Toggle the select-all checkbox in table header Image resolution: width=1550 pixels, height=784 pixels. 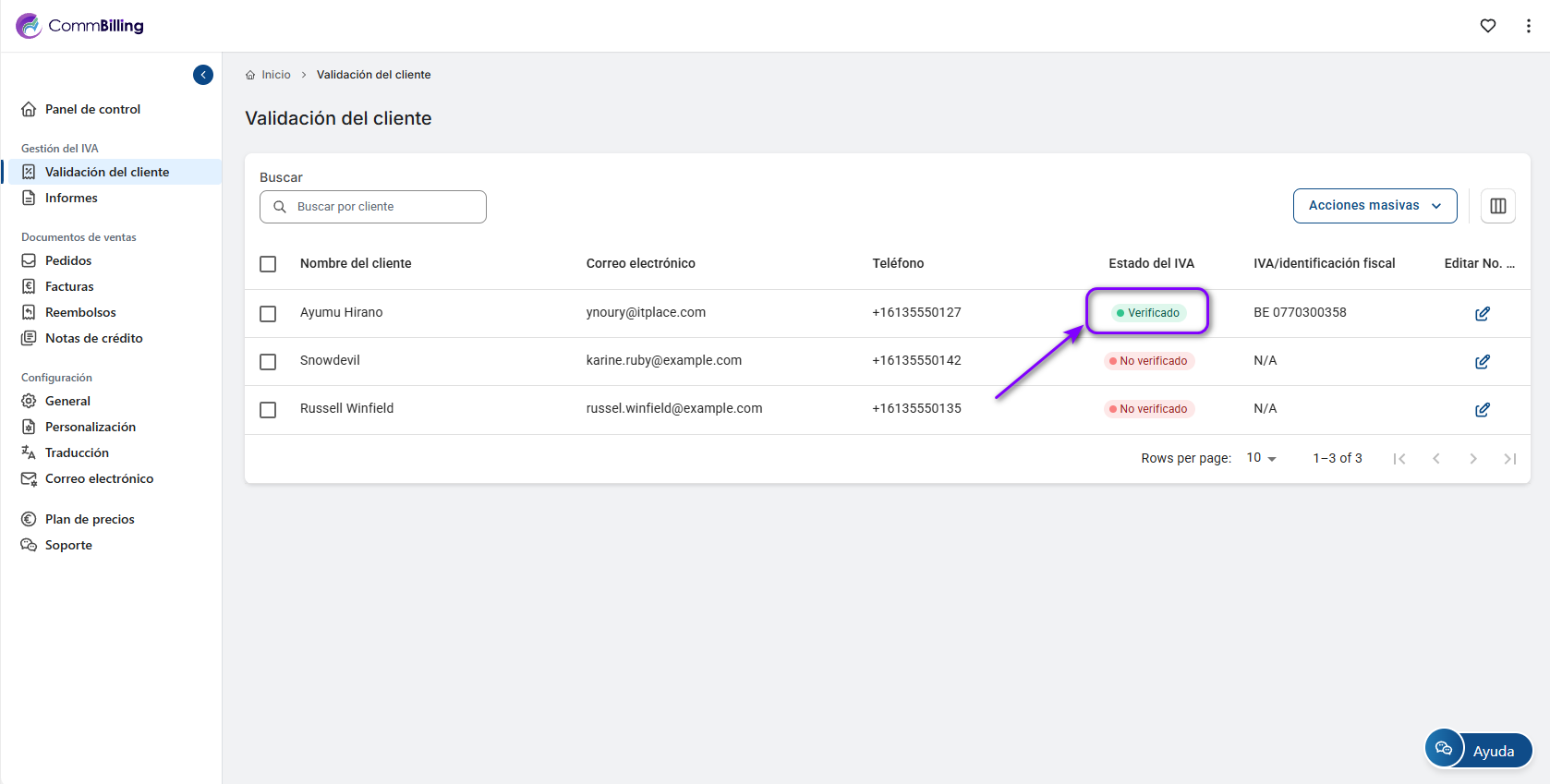(268, 264)
